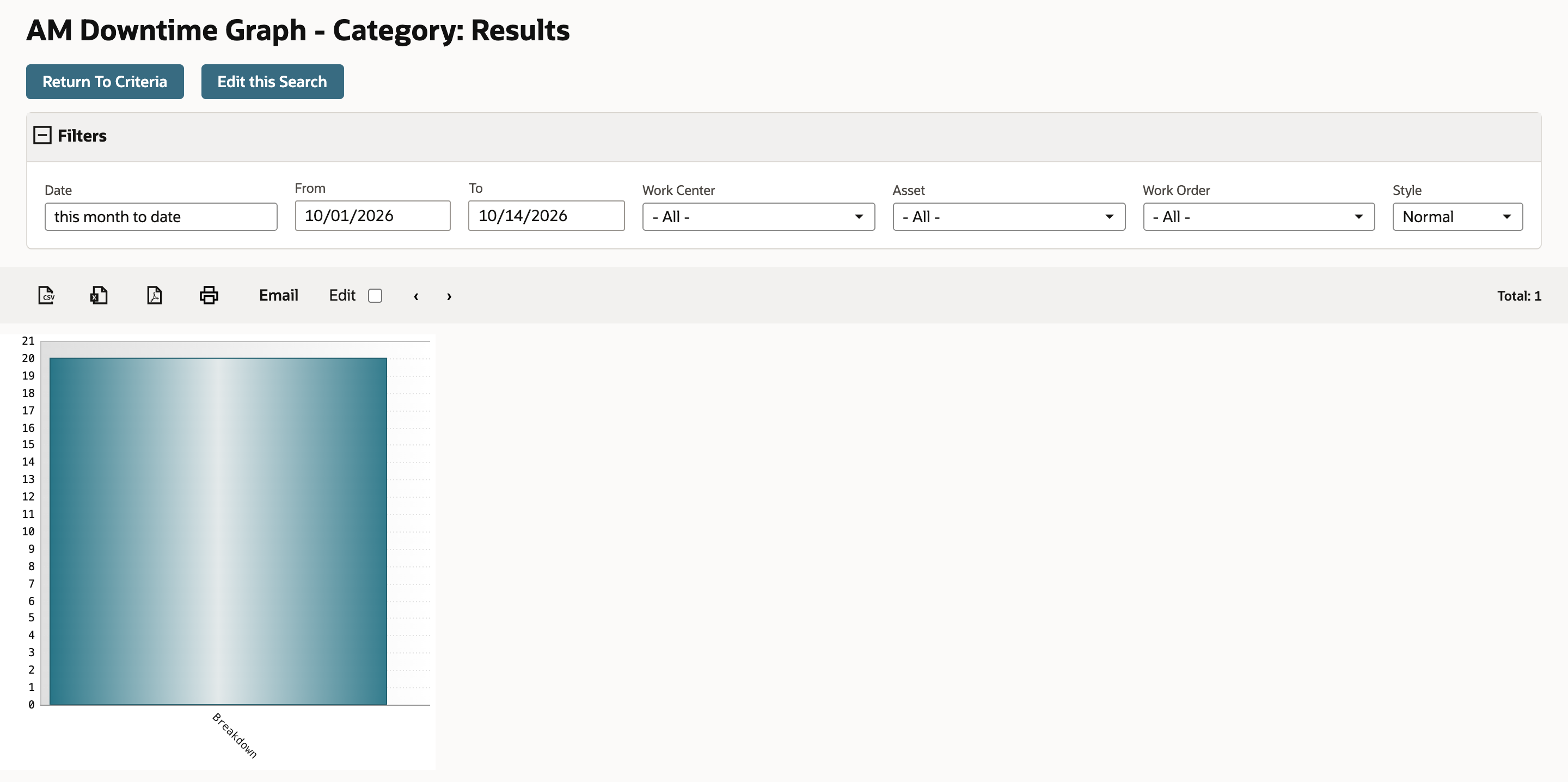Click the Breakdown axis label
Viewport: 1568px width, 782px height.
(x=234, y=736)
